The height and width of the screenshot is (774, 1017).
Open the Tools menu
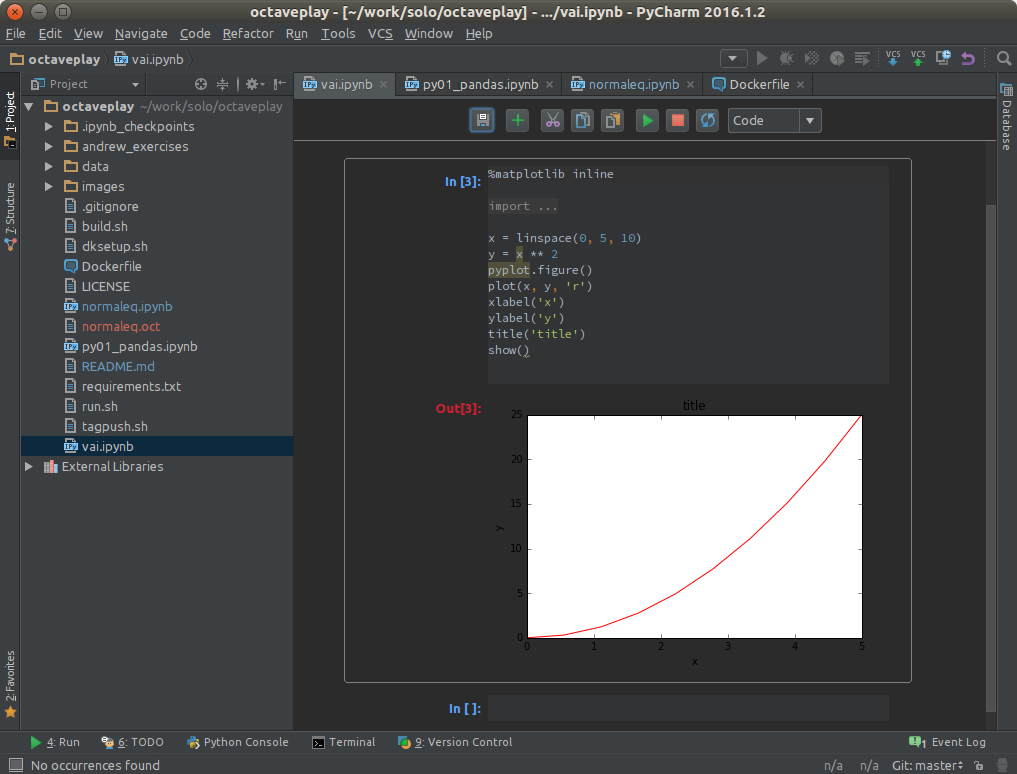tap(338, 33)
